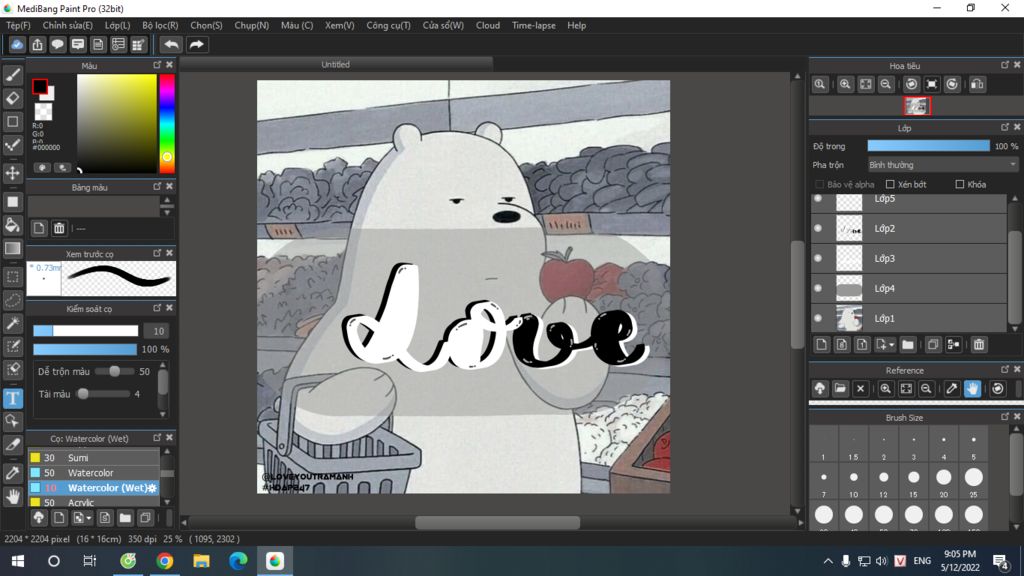Viewport: 1024px width, 576px height.
Task: Click the rainbow hue strip
Action: click(x=167, y=123)
